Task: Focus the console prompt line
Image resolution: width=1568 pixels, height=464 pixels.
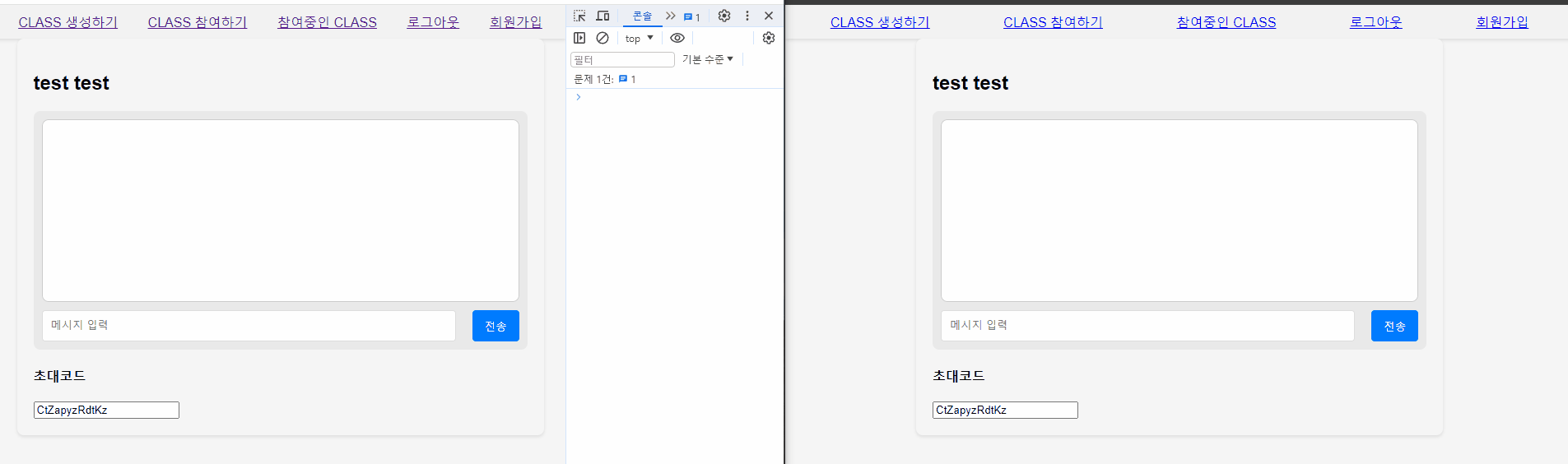Action: click(675, 97)
